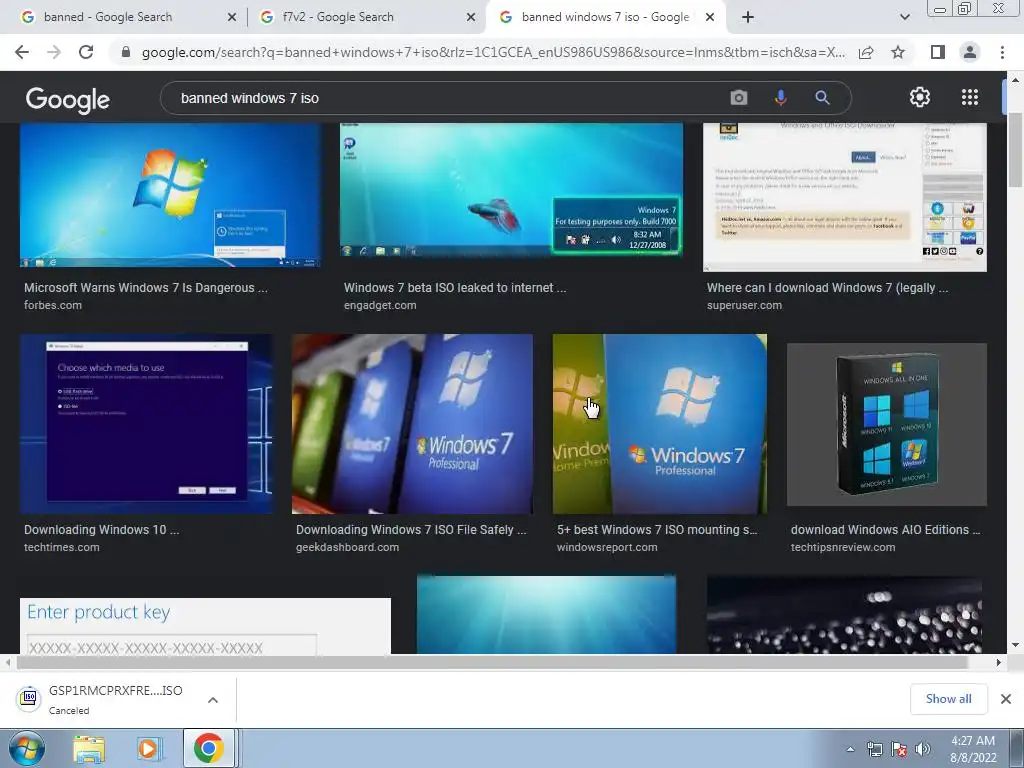
Task: Close the 'banned windows 7 iso' tab
Action: click(710, 18)
